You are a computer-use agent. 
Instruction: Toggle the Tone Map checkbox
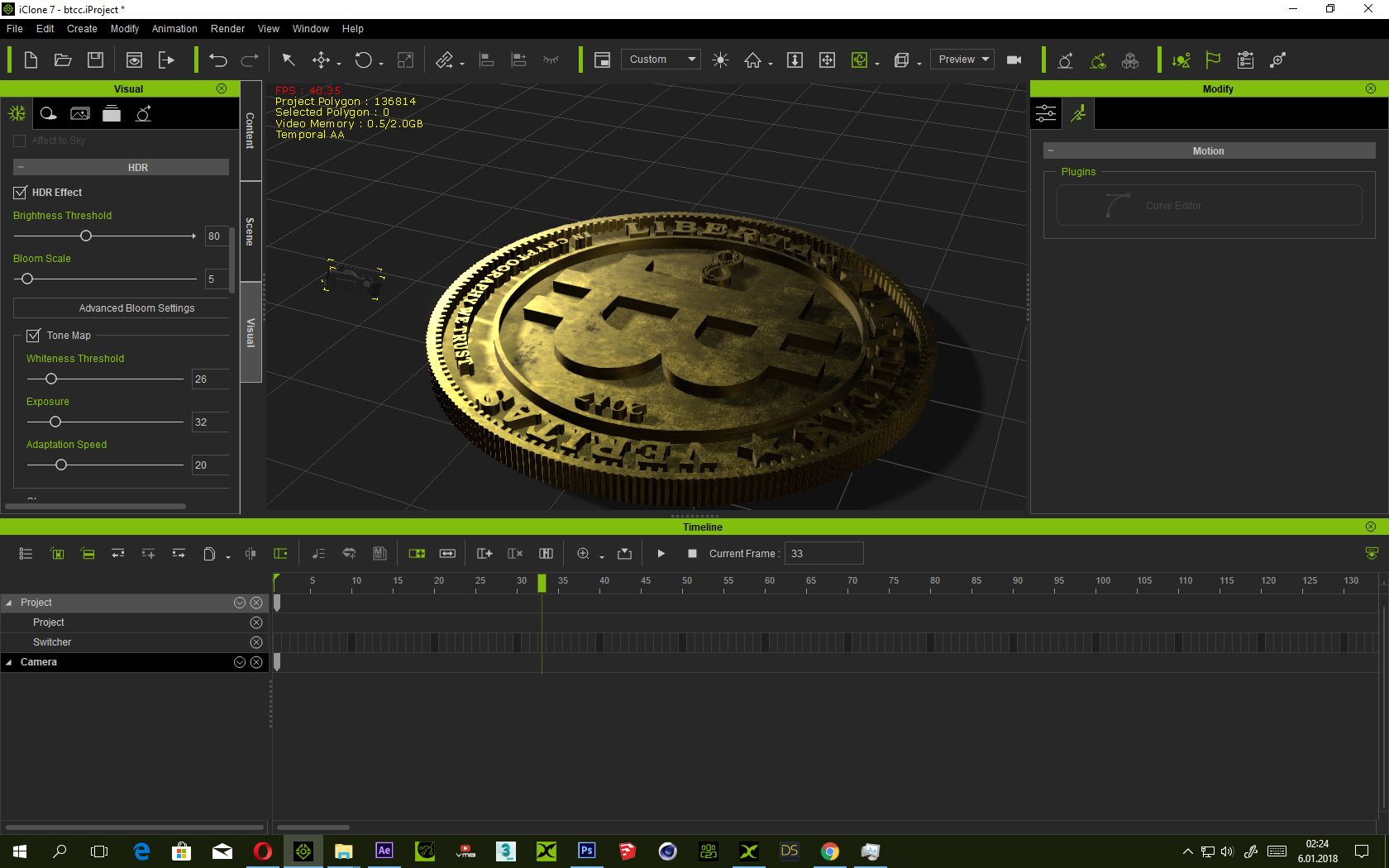[x=34, y=336]
